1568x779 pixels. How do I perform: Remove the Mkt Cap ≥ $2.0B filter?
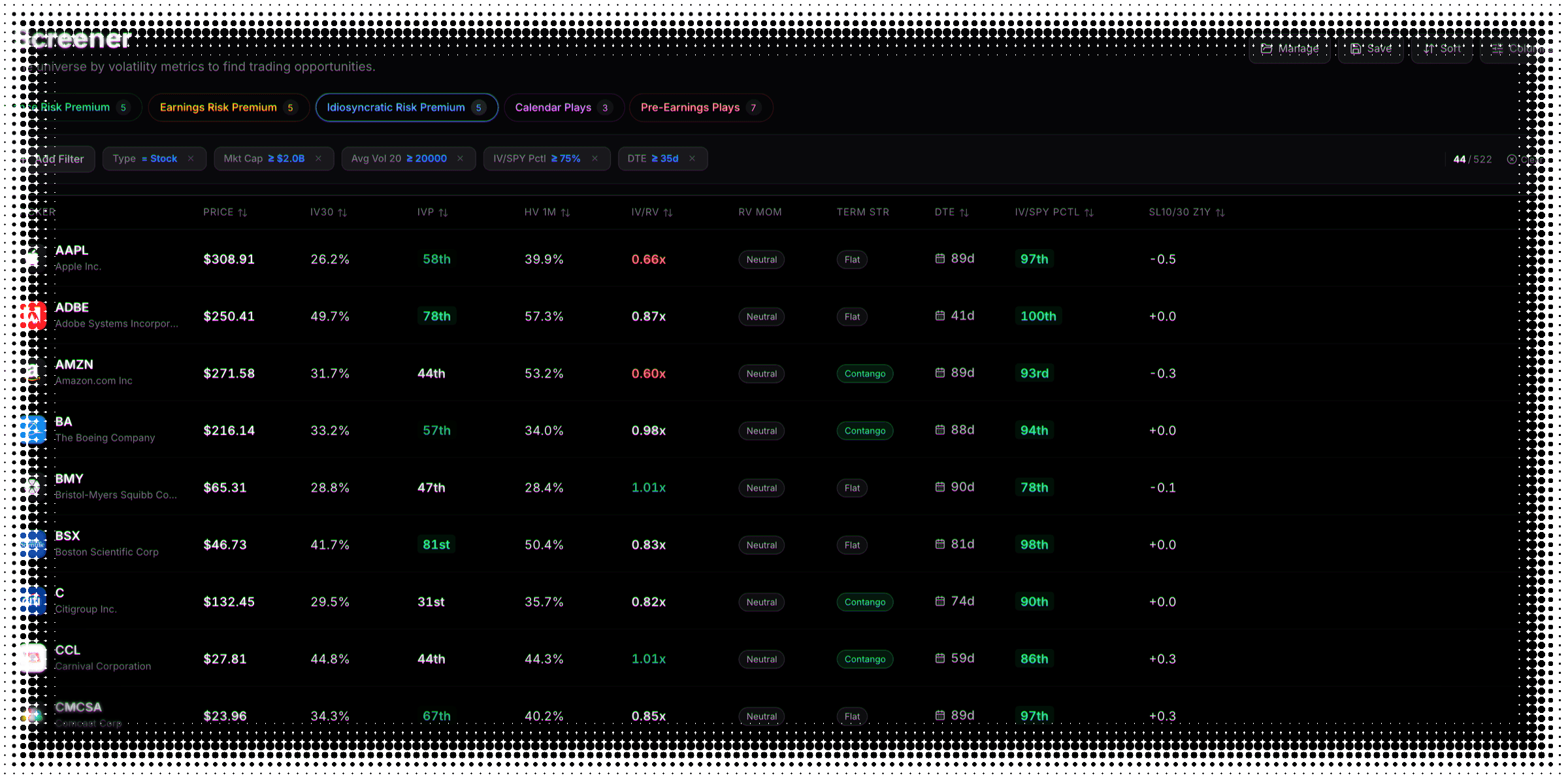coord(318,159)
